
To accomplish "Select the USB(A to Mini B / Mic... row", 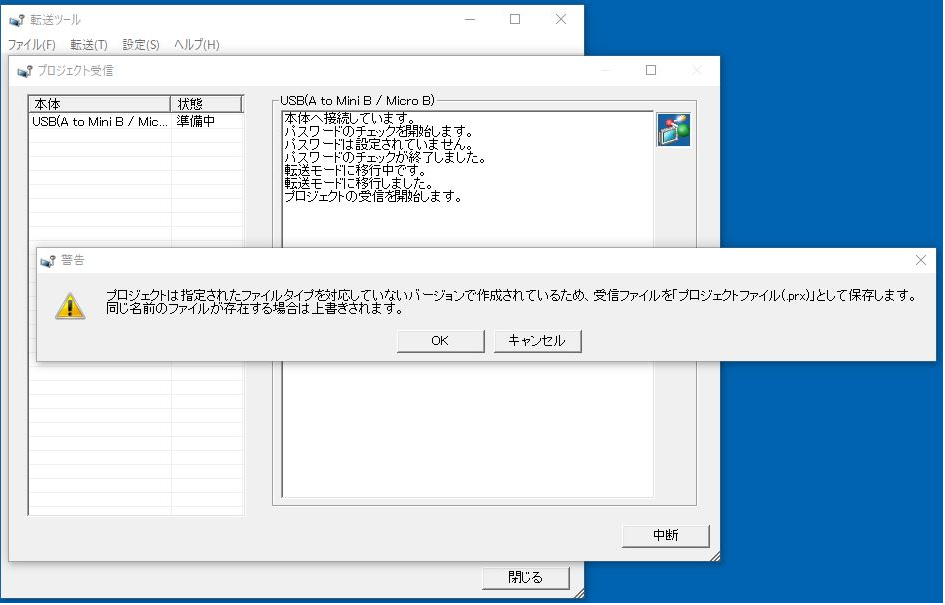I will click(136, 122).
